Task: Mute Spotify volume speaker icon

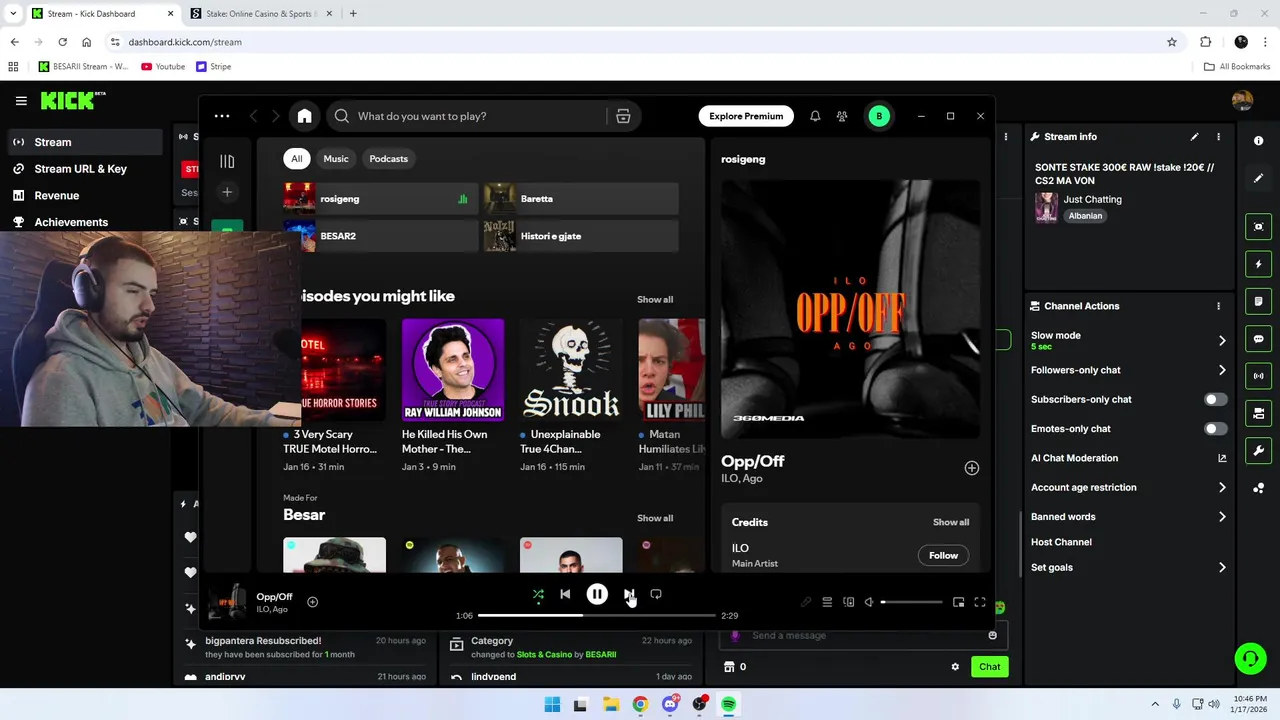Action: [x=869, y=602]
